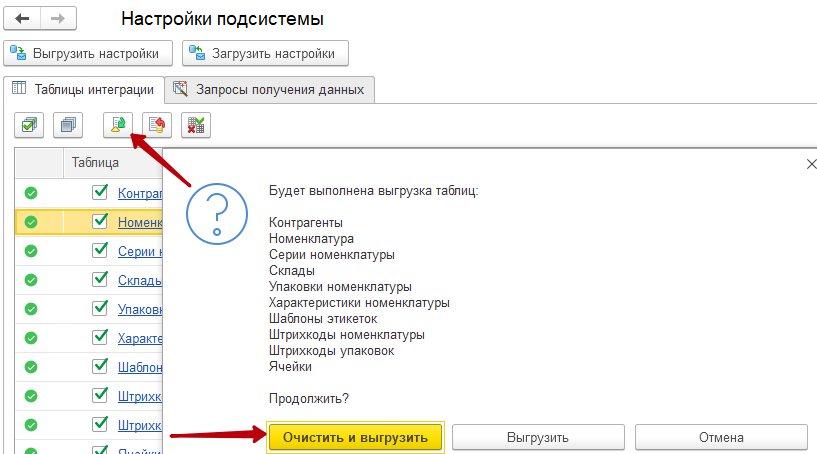The width and height of the screenshot is (817, 454).
Task: Open the Склады table link
Action: [x=140, y=280]
